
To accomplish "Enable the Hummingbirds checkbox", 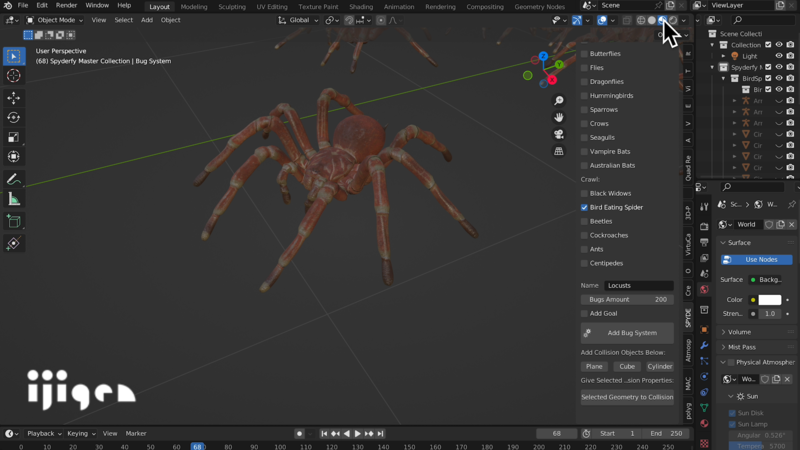I will [x=584, y=95].
